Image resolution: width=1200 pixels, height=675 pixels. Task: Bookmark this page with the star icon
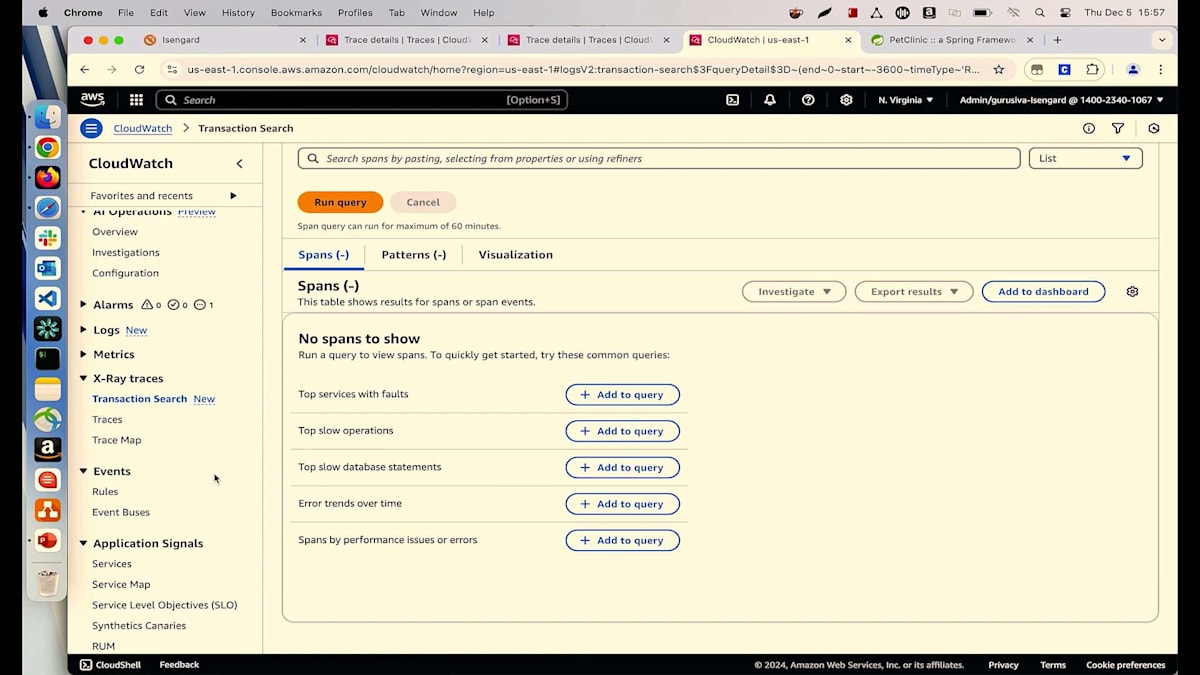[998, 69]
